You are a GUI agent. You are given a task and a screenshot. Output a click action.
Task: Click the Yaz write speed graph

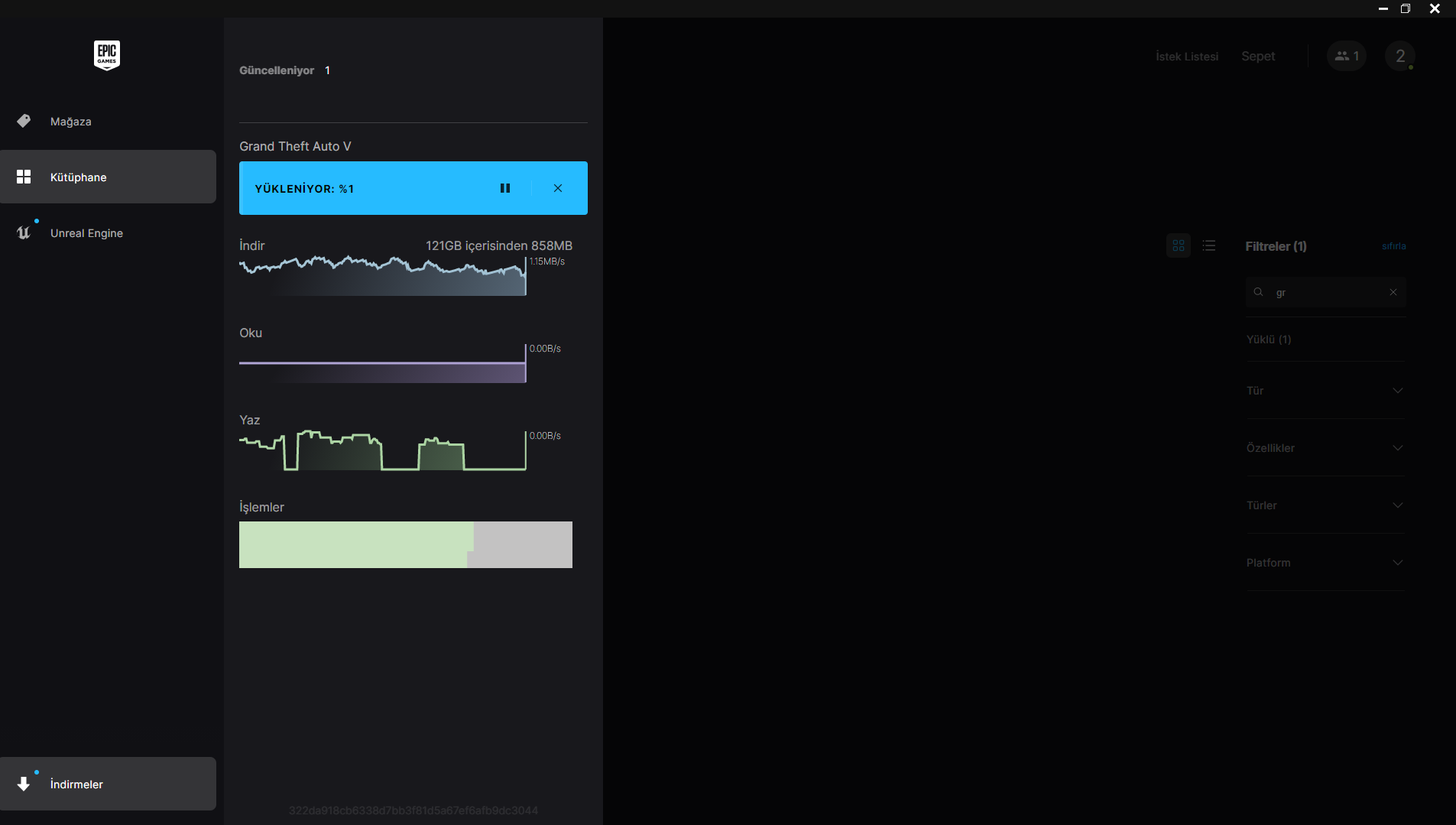click(383, 450)
